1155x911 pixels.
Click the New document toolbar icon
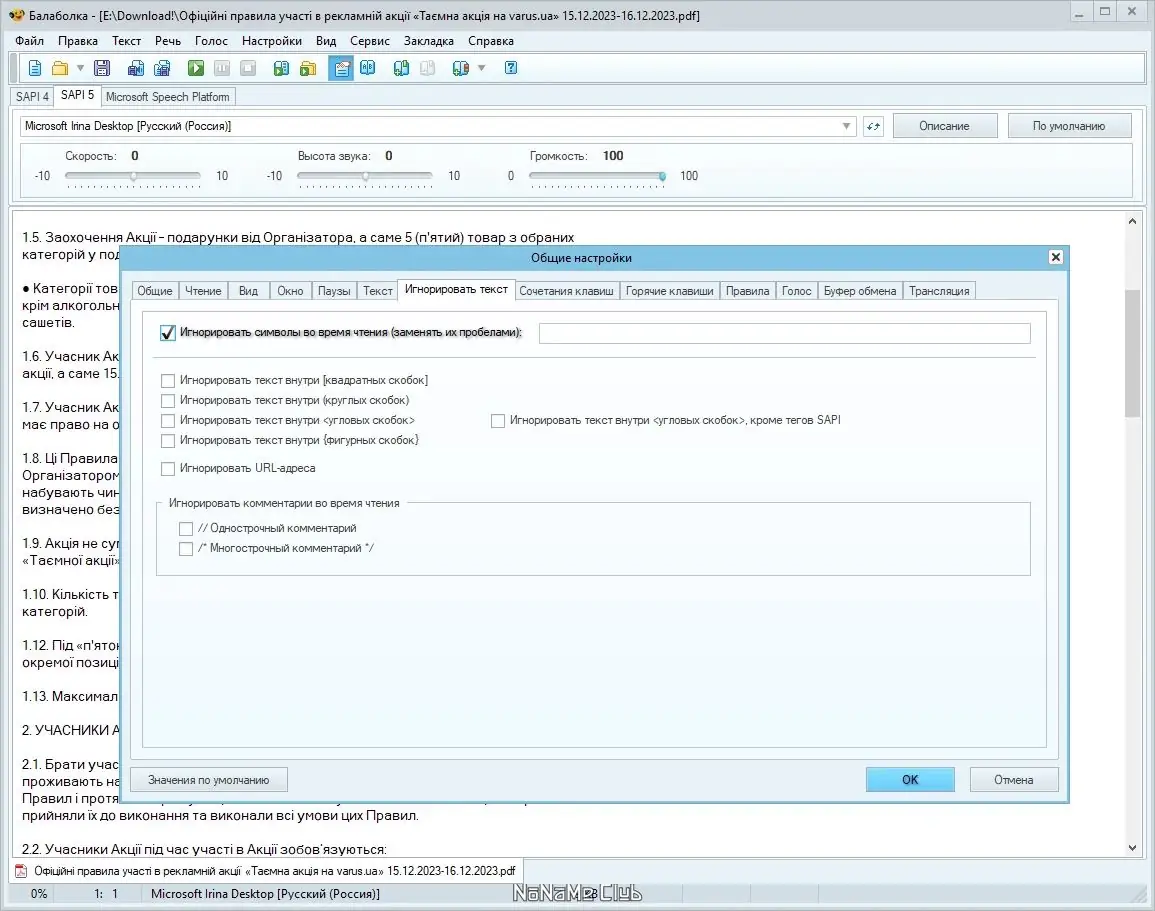point(35,68)
